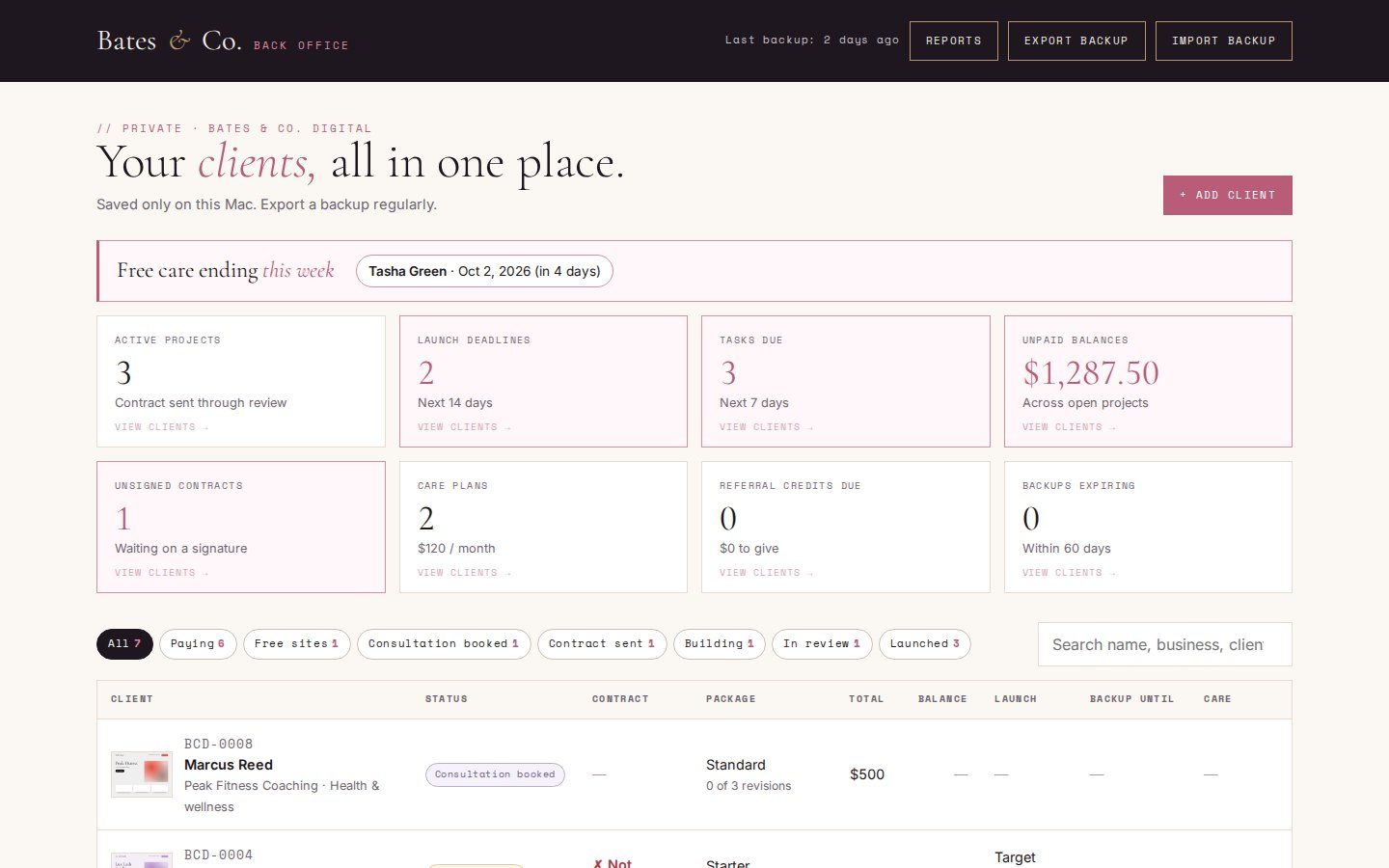View clients under Unpaid Balances card

tap(1070, 427)
